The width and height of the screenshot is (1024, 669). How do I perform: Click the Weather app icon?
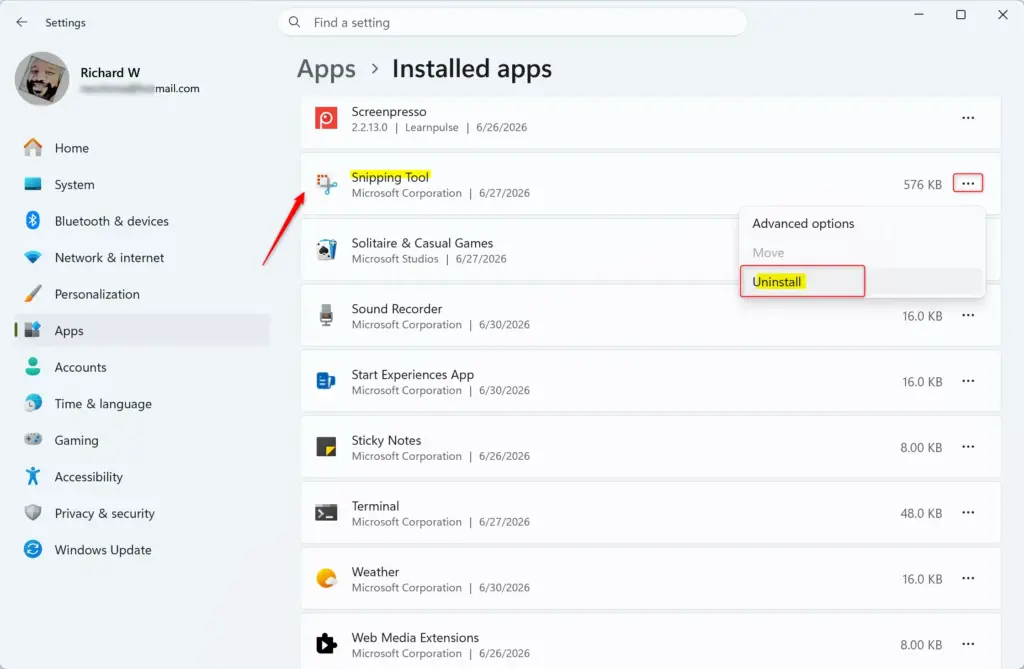click(x=326, y=578)
